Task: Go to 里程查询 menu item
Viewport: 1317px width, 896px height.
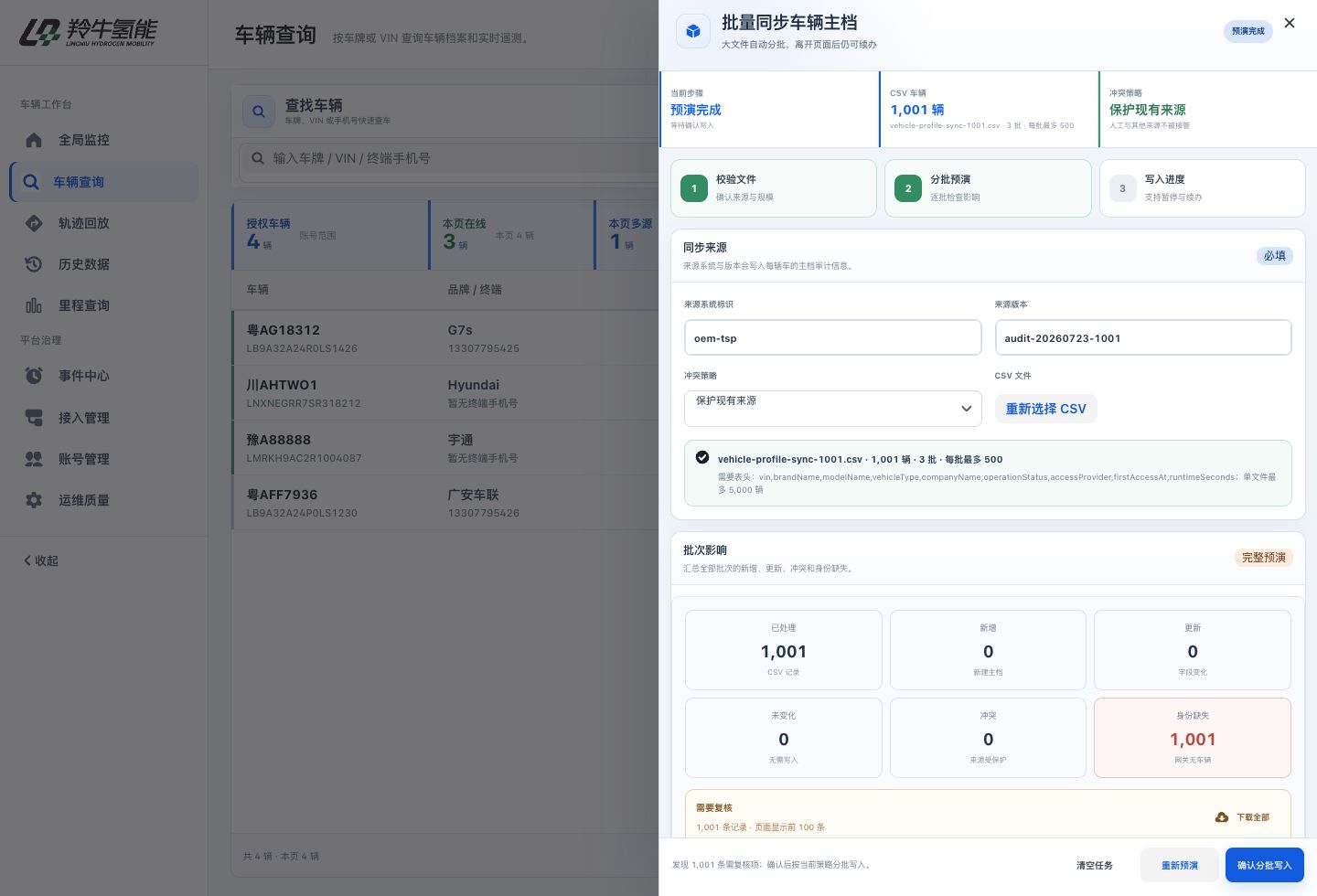Action: (x=104, y=305)
